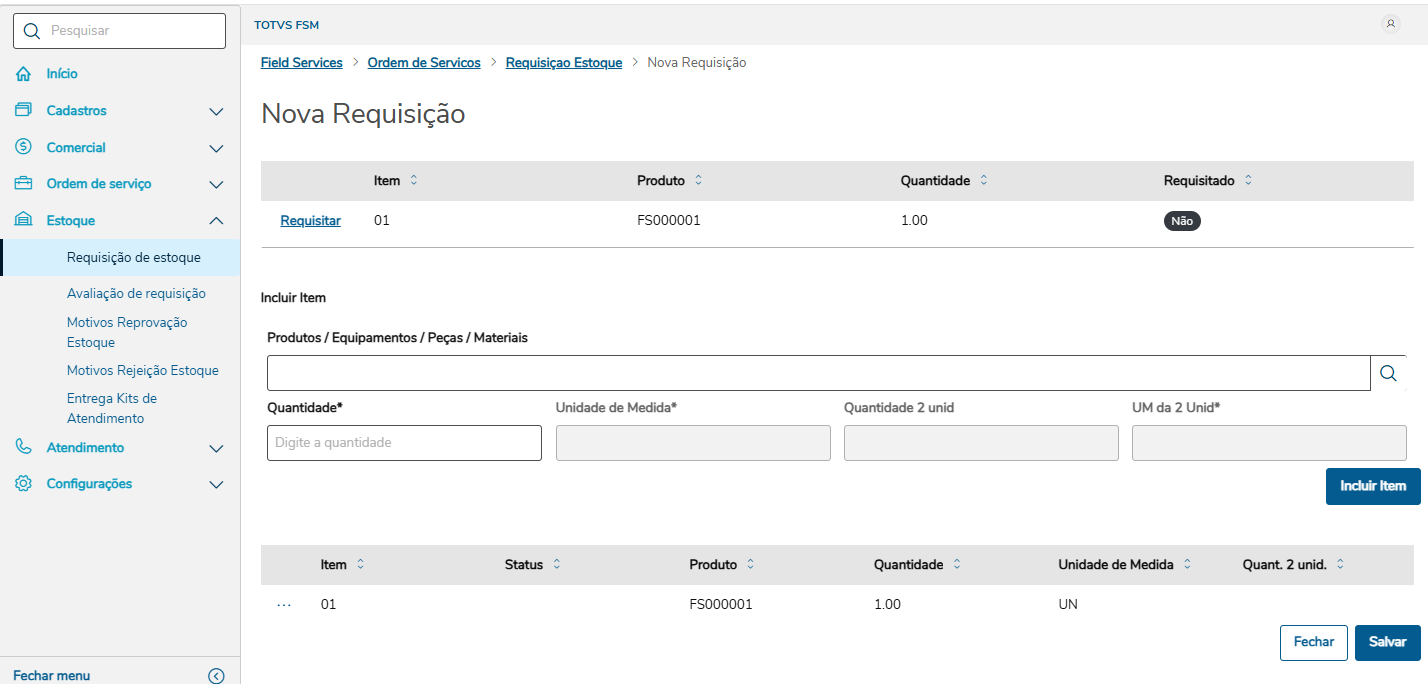Open Entrega Kits de Atendimento
The width and height of the screenshot is (1428, 684).
point(112,408)
